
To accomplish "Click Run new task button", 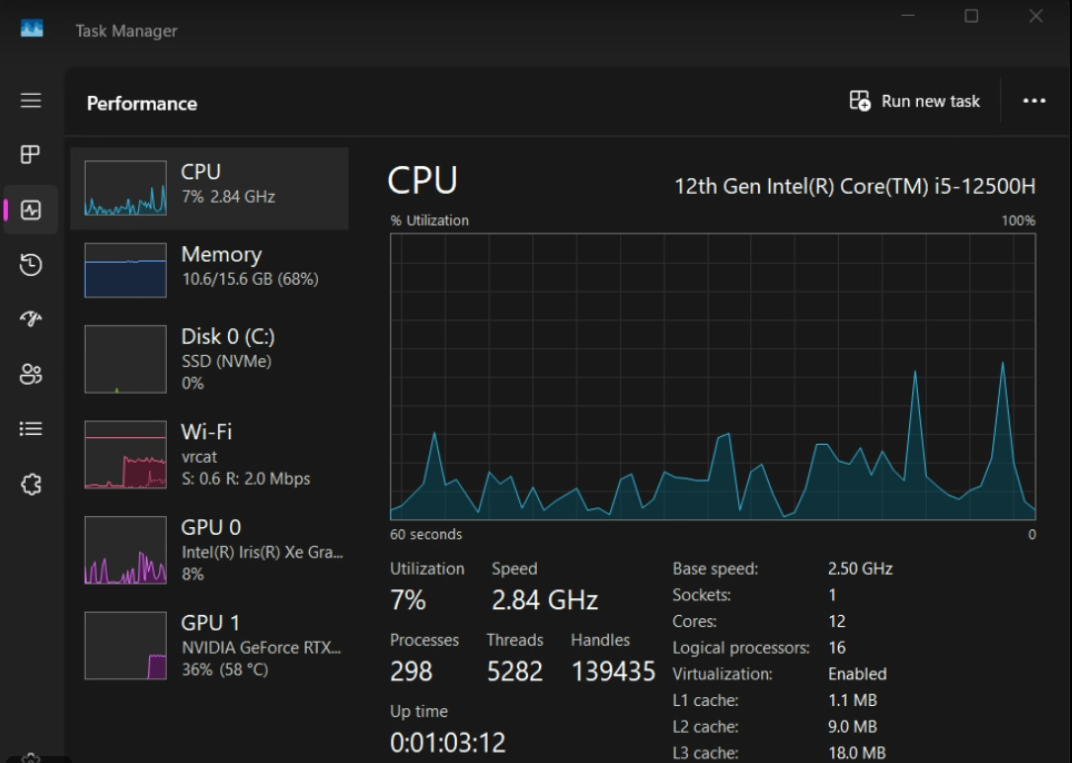I will (x=914, y=101).
